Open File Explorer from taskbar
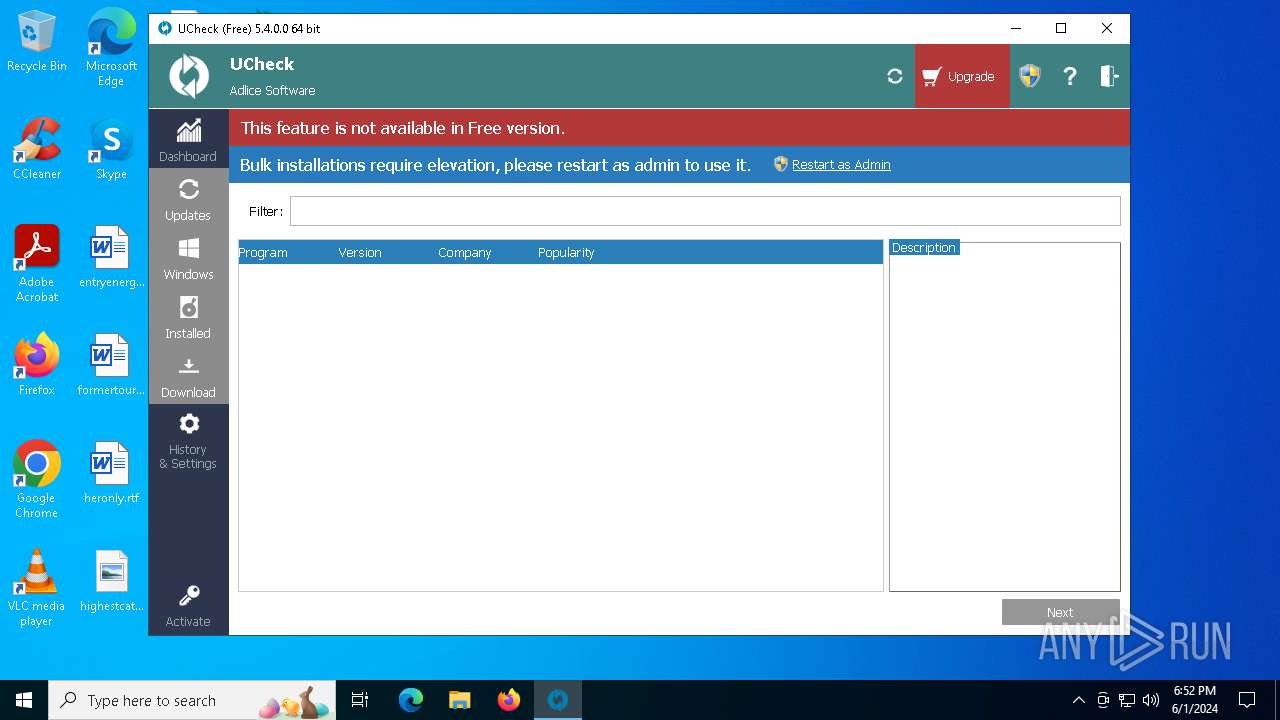Viewport: 1280px width, 720px height. 459,700
